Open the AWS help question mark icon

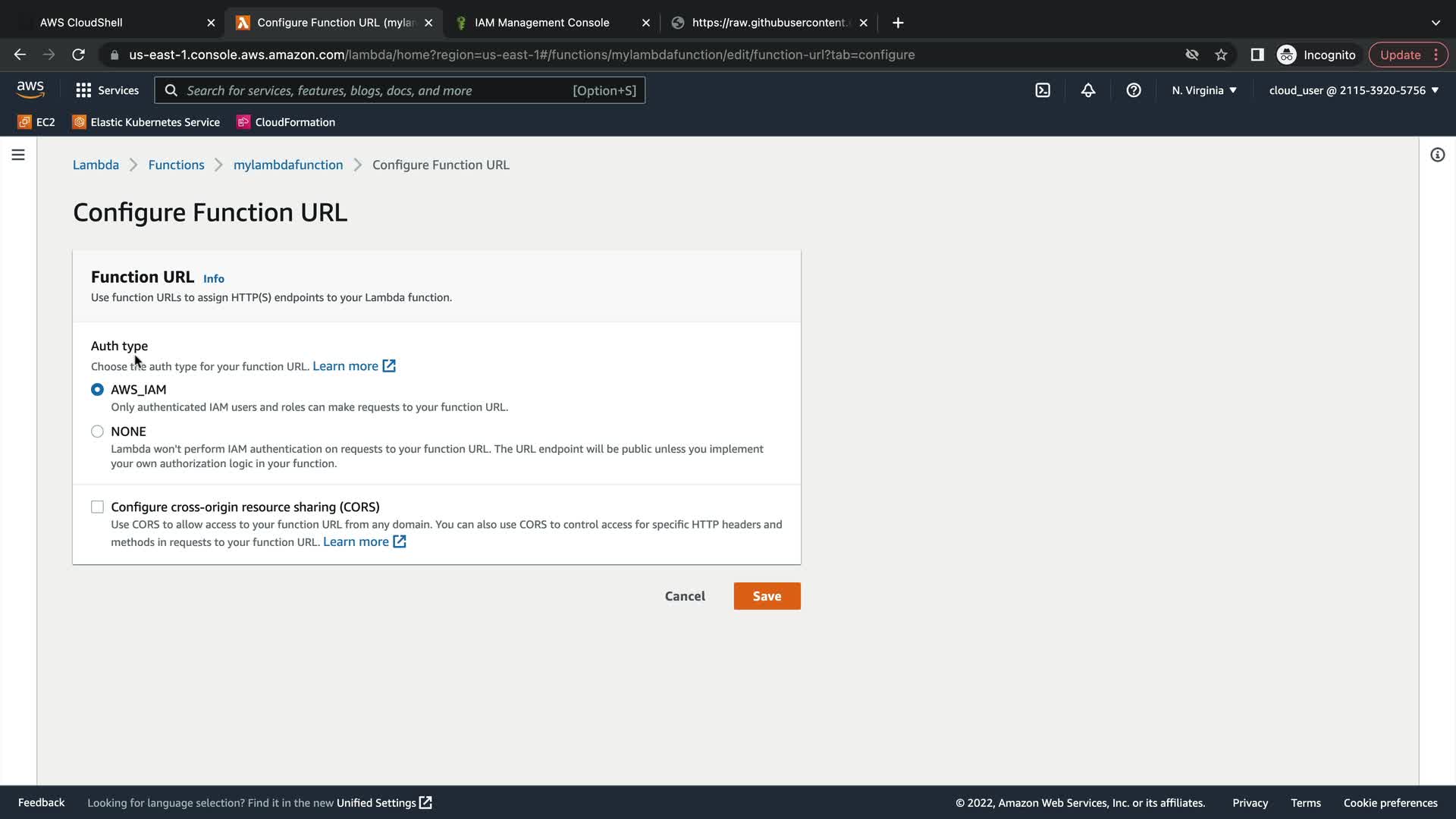1134,90
